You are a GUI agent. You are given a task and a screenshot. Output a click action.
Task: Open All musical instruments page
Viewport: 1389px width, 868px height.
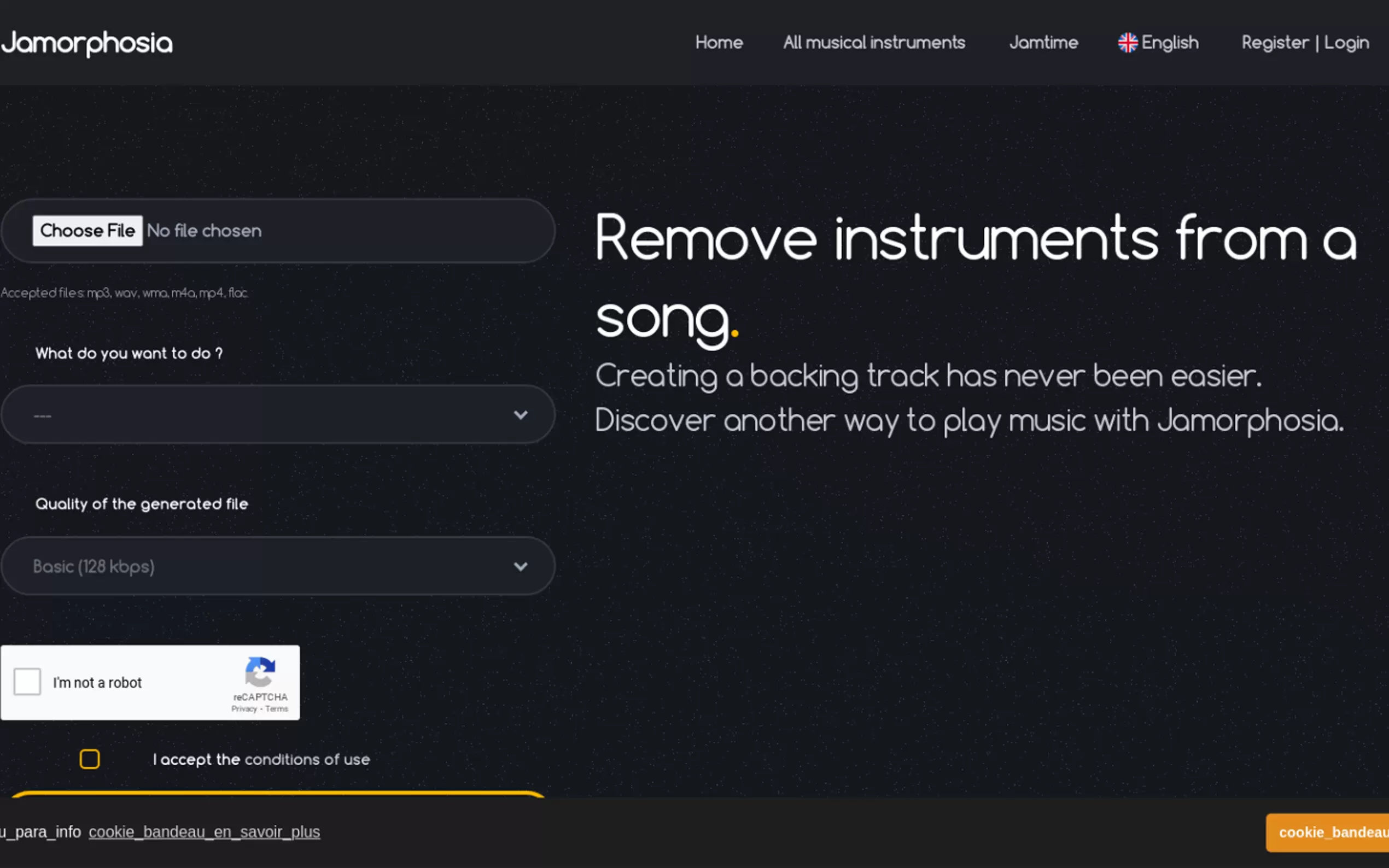pyautogui.click(x=874, y=43)
